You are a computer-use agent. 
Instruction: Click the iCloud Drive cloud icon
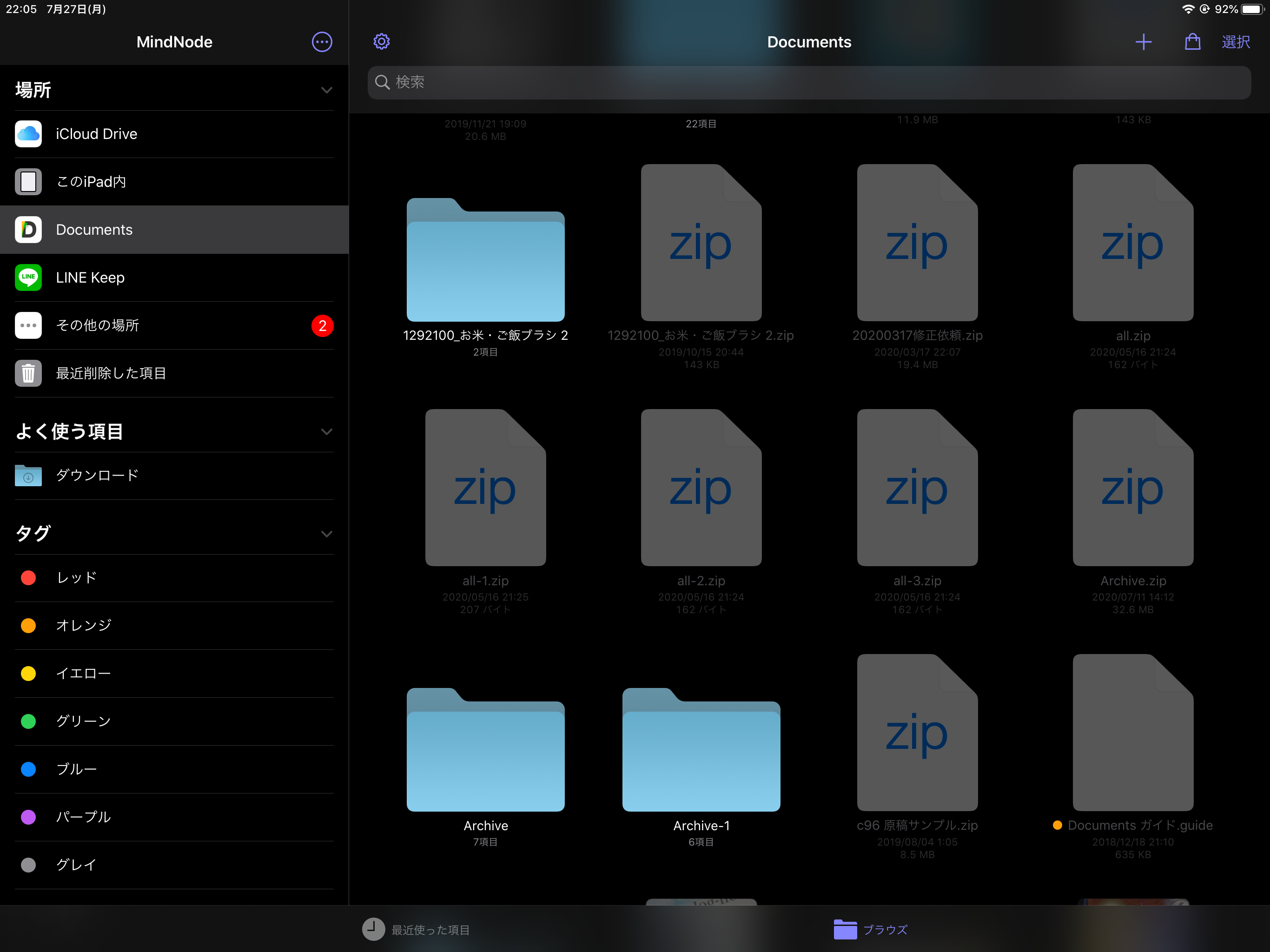coord(28,134)
